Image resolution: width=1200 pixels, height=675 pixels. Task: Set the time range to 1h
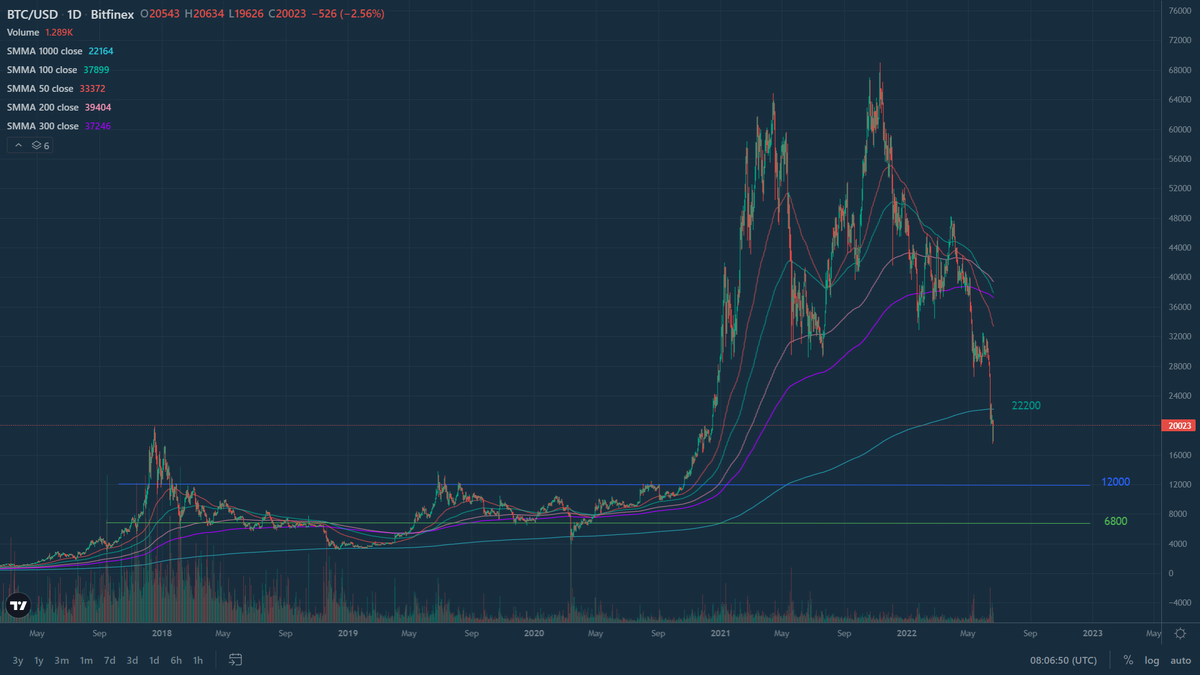click(x=198, y=661)
